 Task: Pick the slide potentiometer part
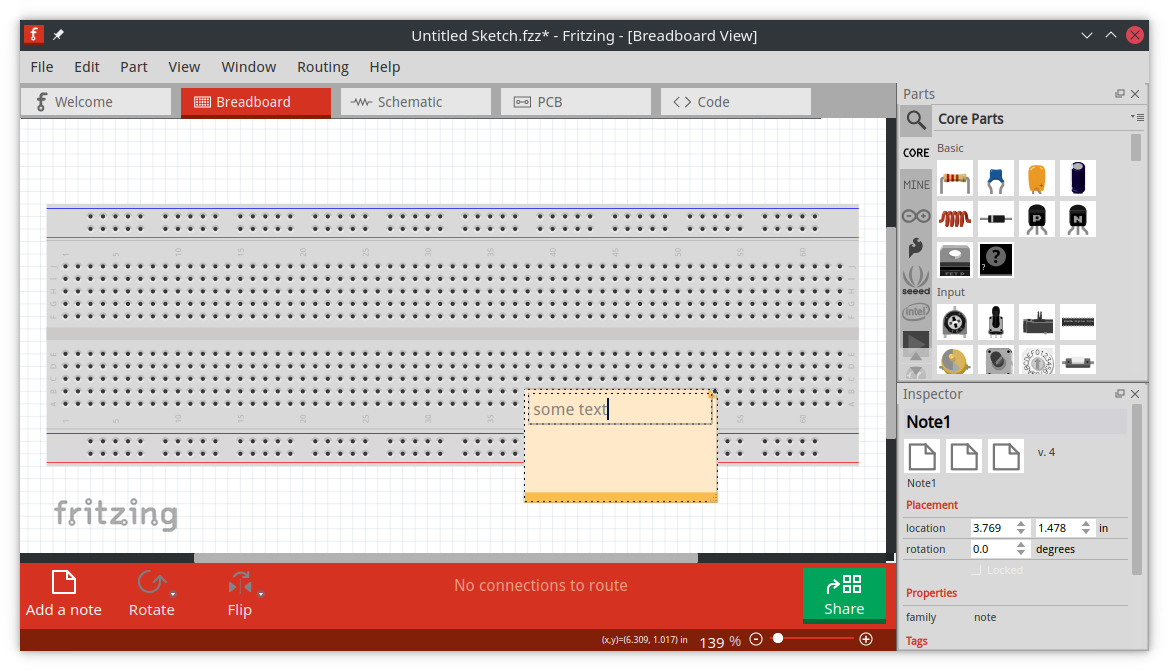[1036, 322]
